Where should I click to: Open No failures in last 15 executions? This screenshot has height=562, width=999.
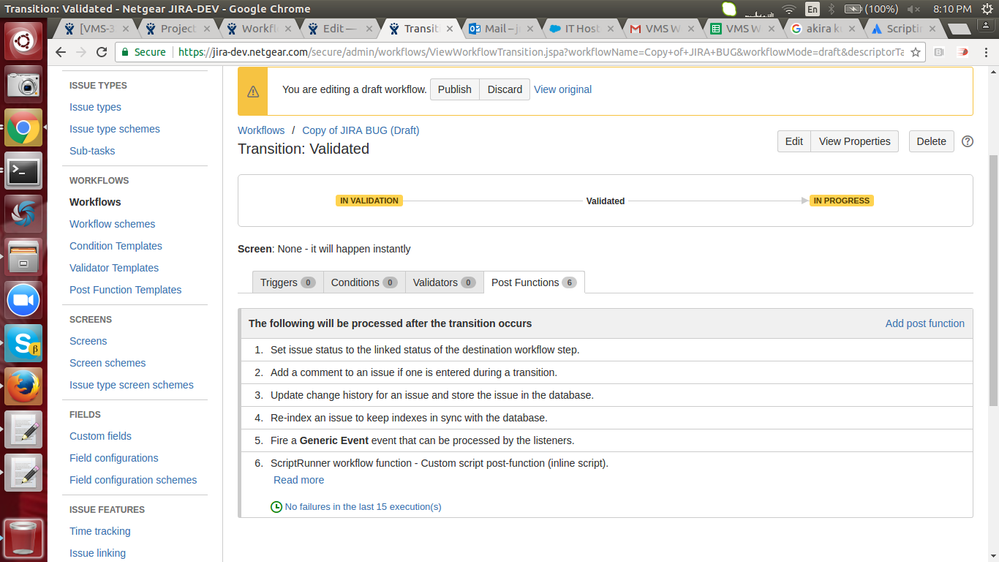(x=363, y=507)
